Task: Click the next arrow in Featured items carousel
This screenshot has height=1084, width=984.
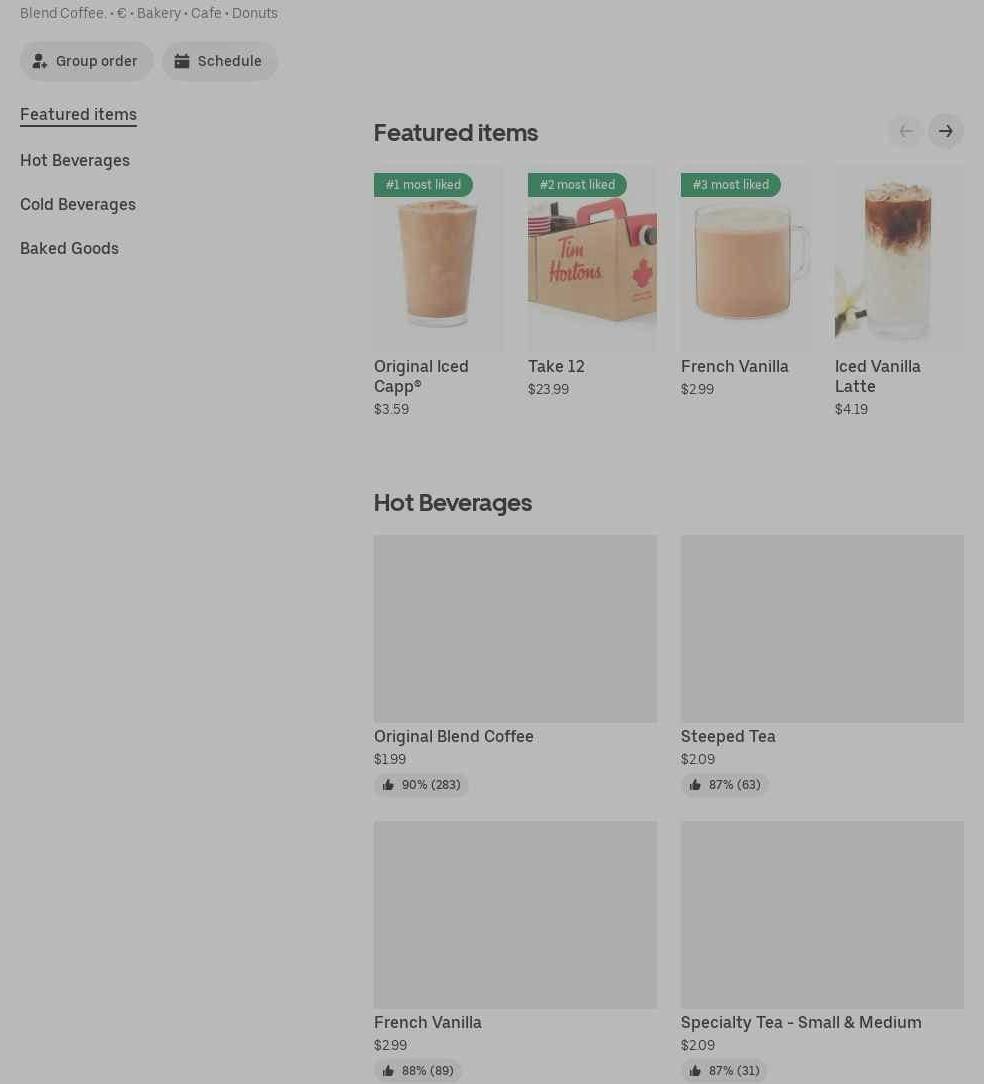Action: [945, 131]
